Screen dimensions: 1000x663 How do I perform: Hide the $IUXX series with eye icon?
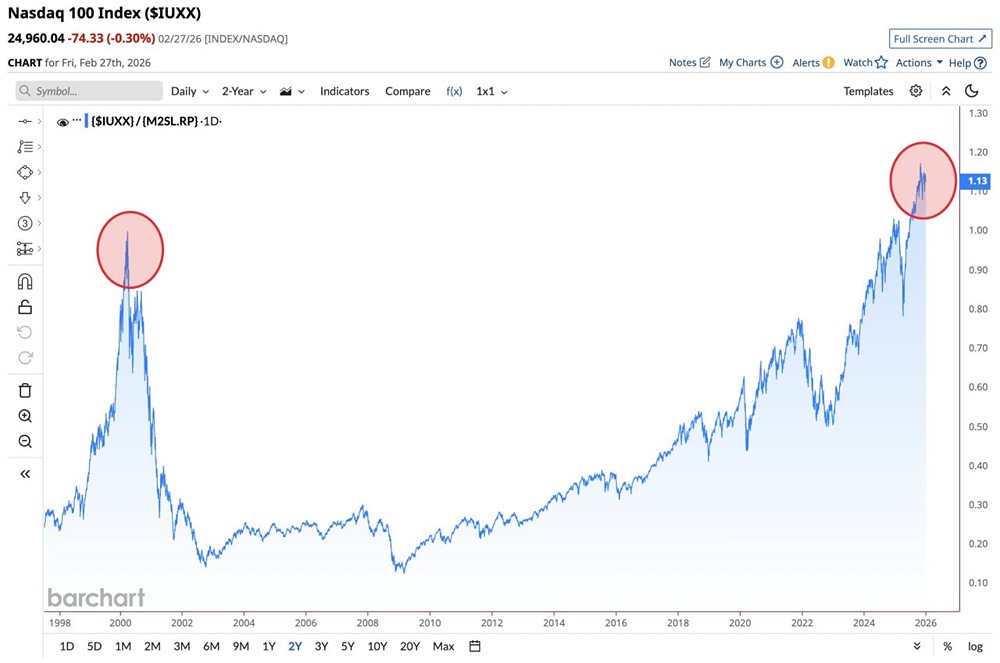coord(63,122)
